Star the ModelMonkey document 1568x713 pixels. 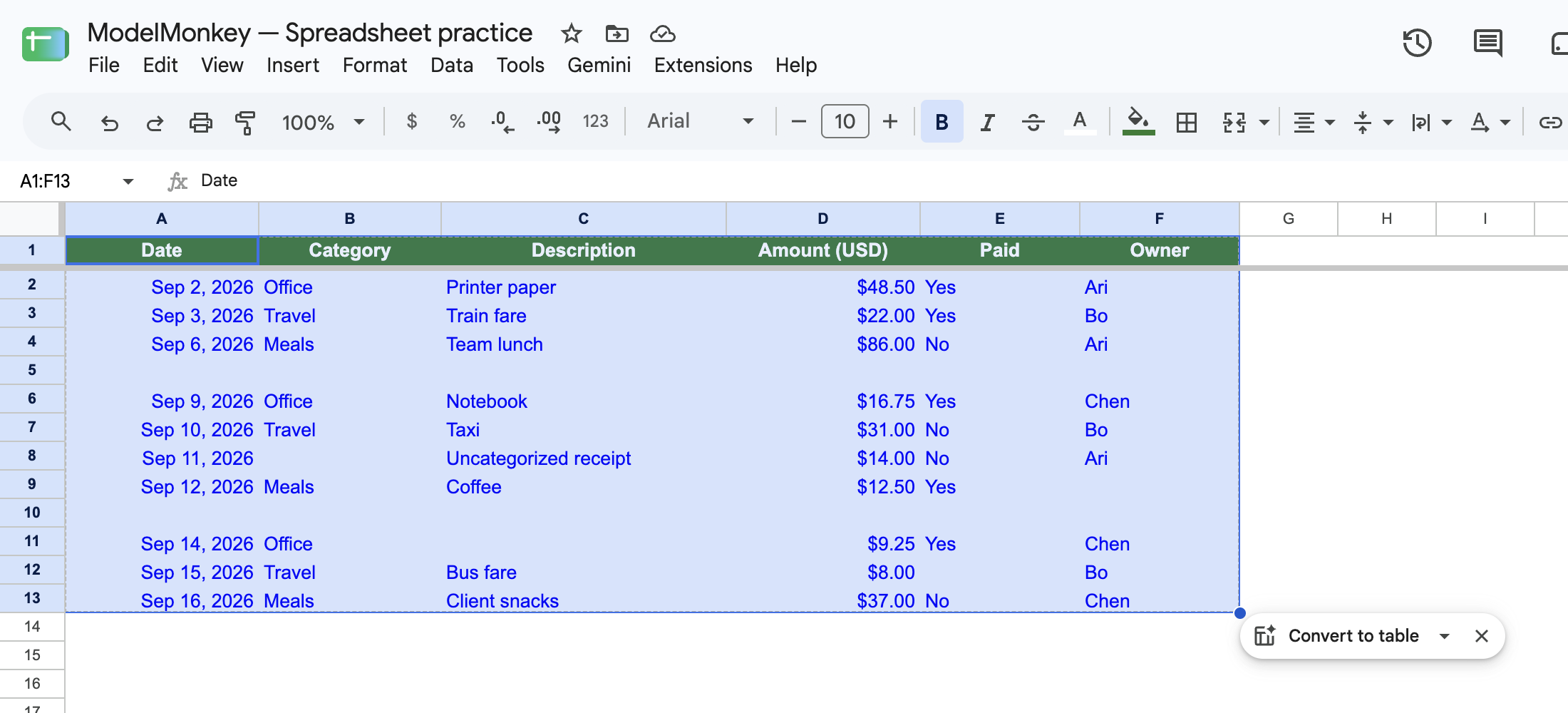572,34
